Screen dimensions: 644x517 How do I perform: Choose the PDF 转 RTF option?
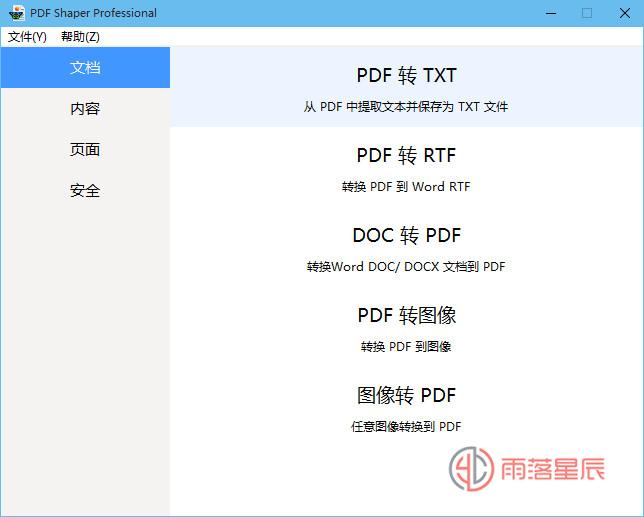pyautogui.click(x=407, y=167)
